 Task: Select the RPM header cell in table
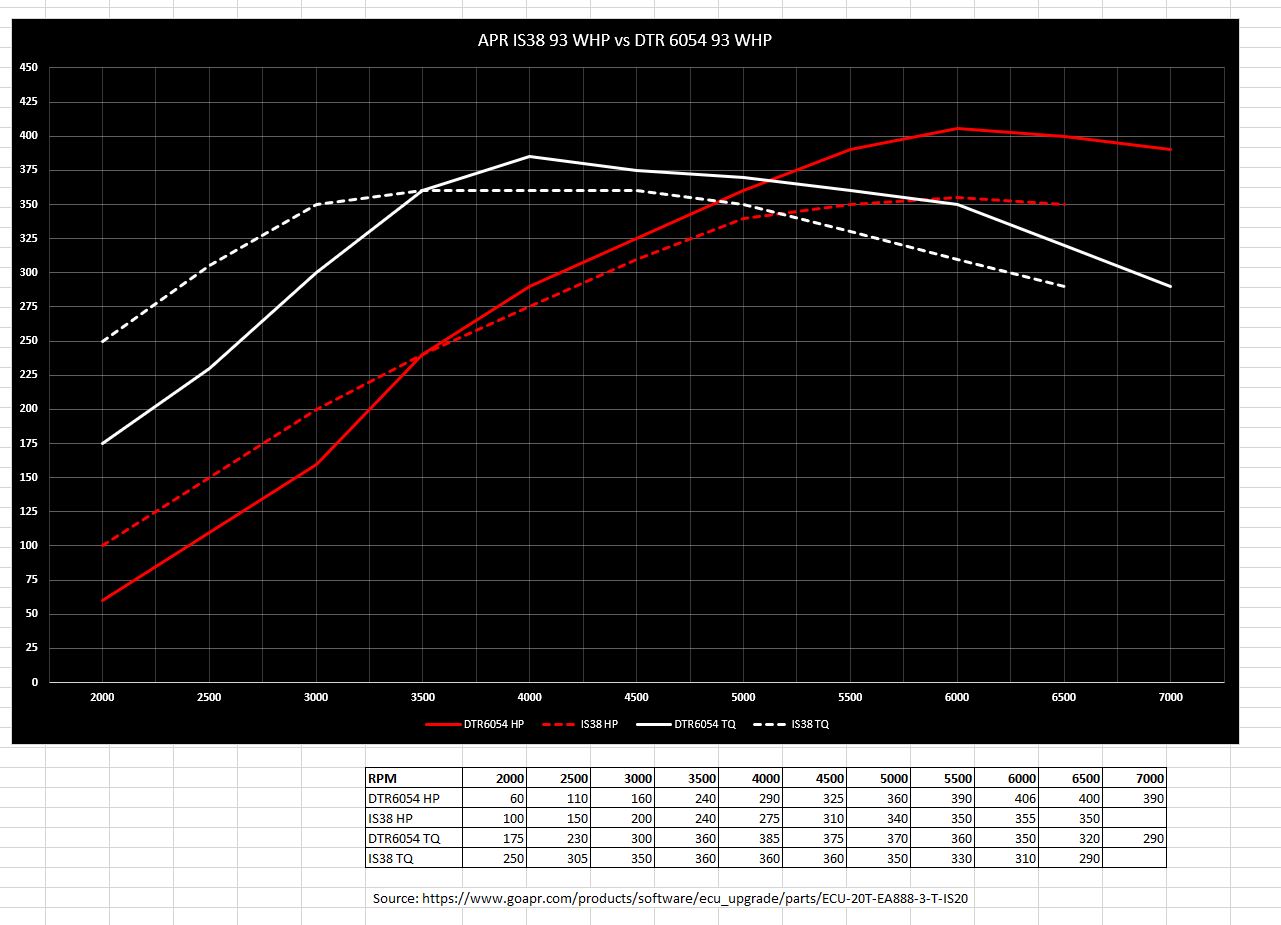413,778
